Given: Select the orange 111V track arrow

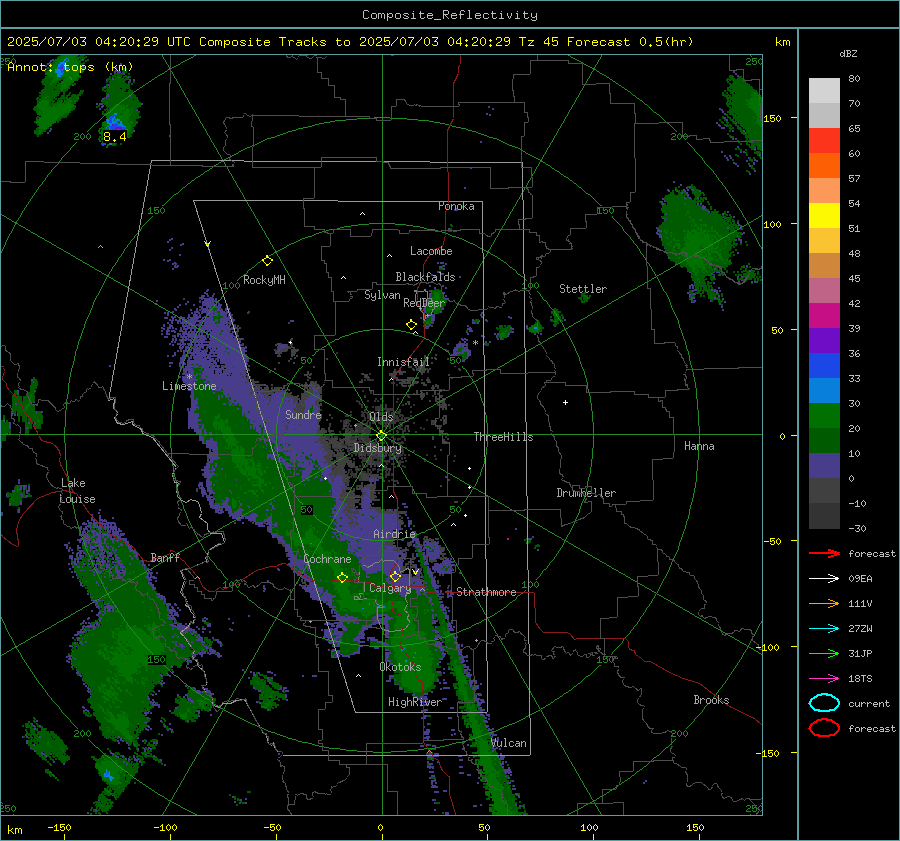Looking at the screenshot, I should click(x=824, y=603).
